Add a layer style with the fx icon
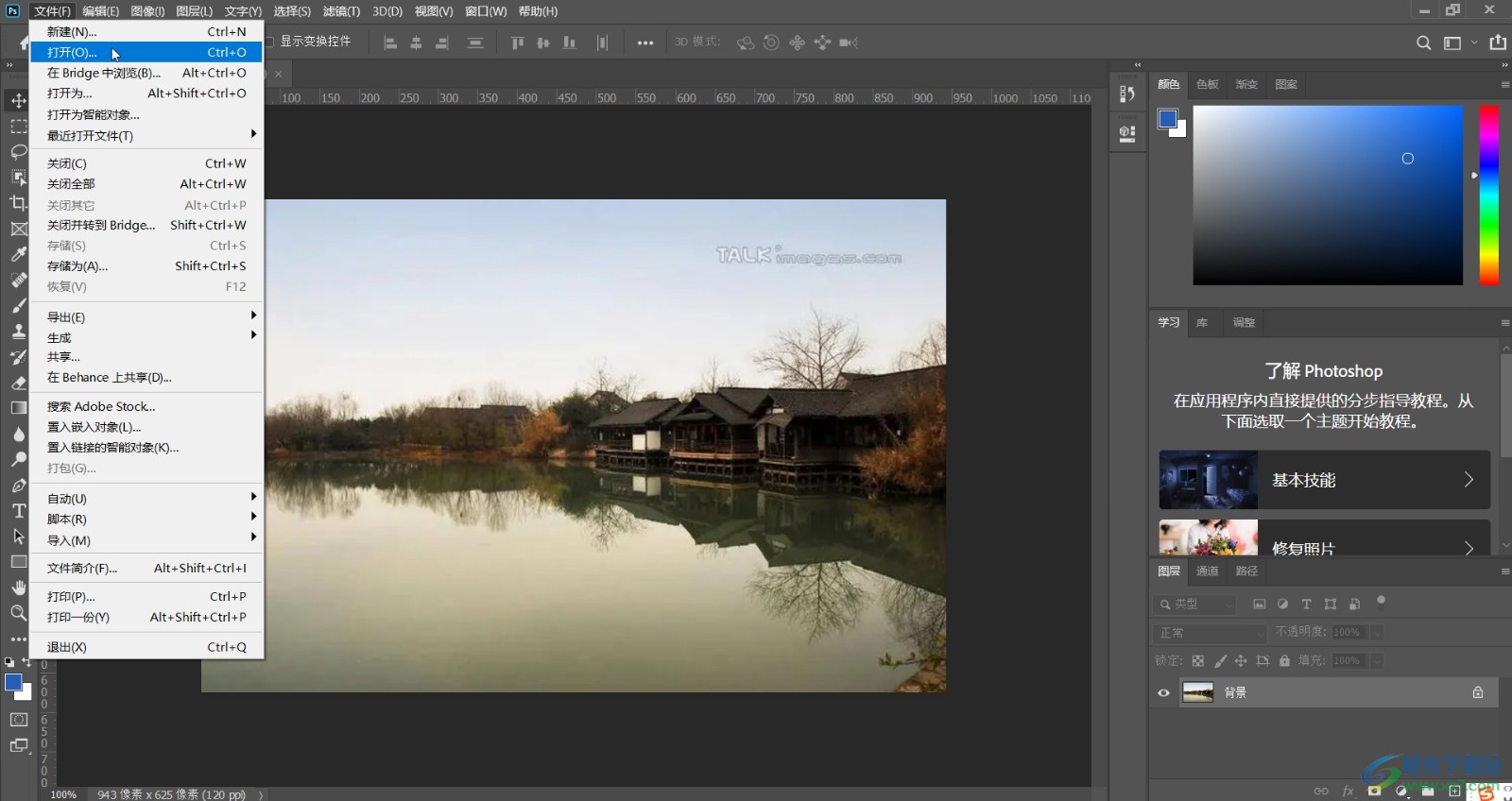The width and height of the screenshot is (1512, 801). 1349,791
